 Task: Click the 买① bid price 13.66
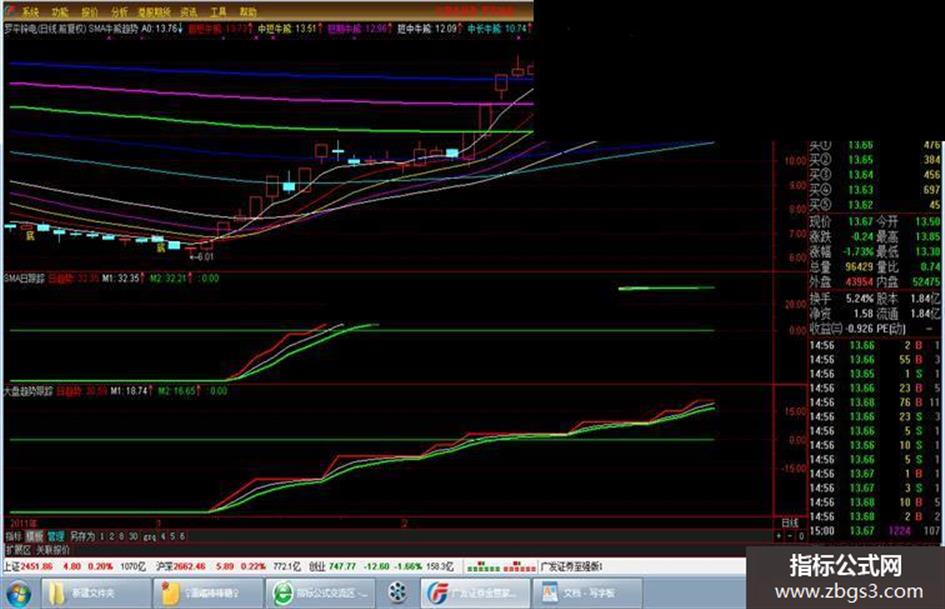[860, 145]
